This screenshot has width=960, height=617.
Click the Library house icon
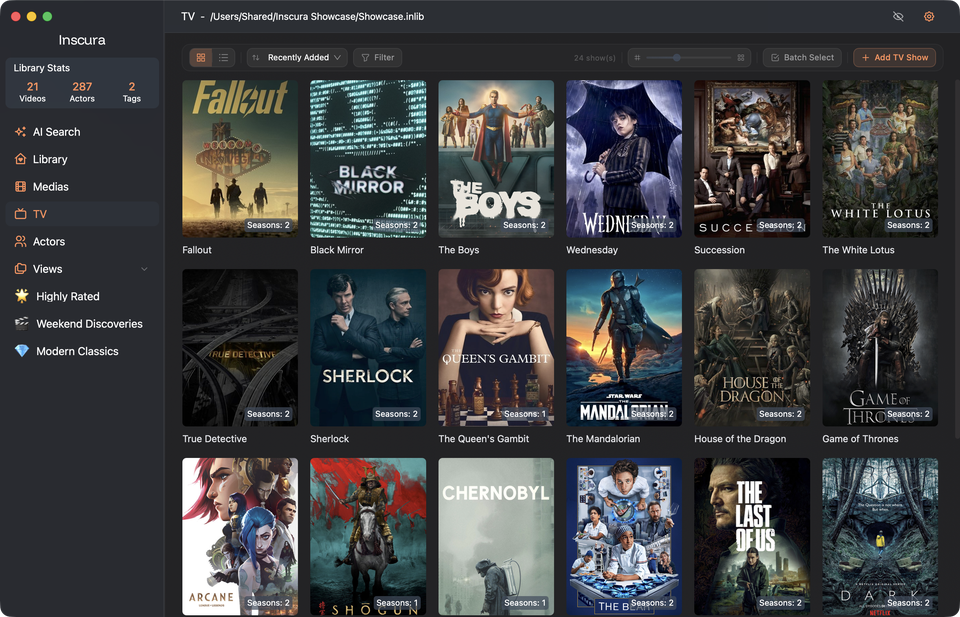point(20,159)
